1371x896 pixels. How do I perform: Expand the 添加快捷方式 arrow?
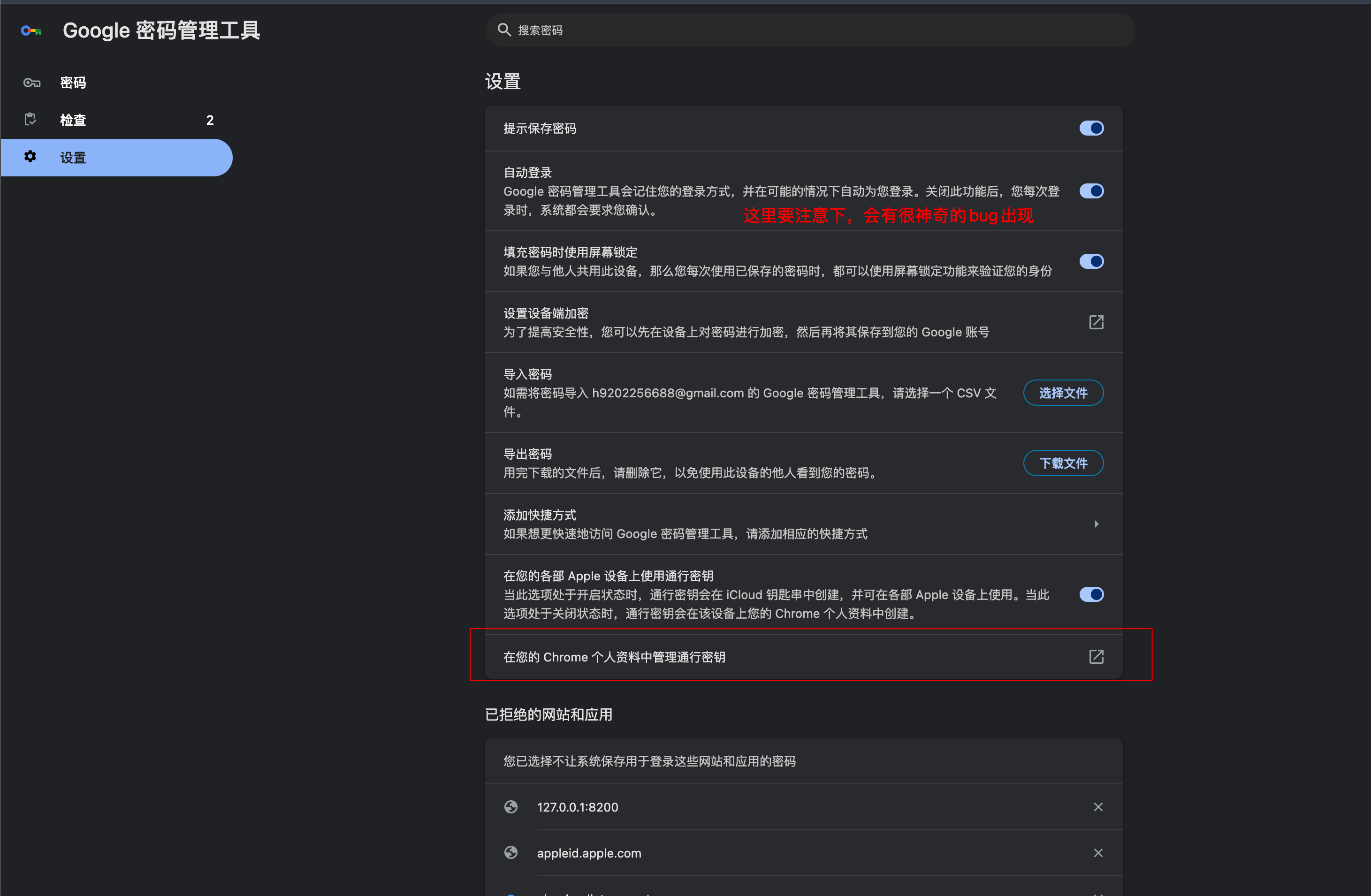coord(1096,524)
